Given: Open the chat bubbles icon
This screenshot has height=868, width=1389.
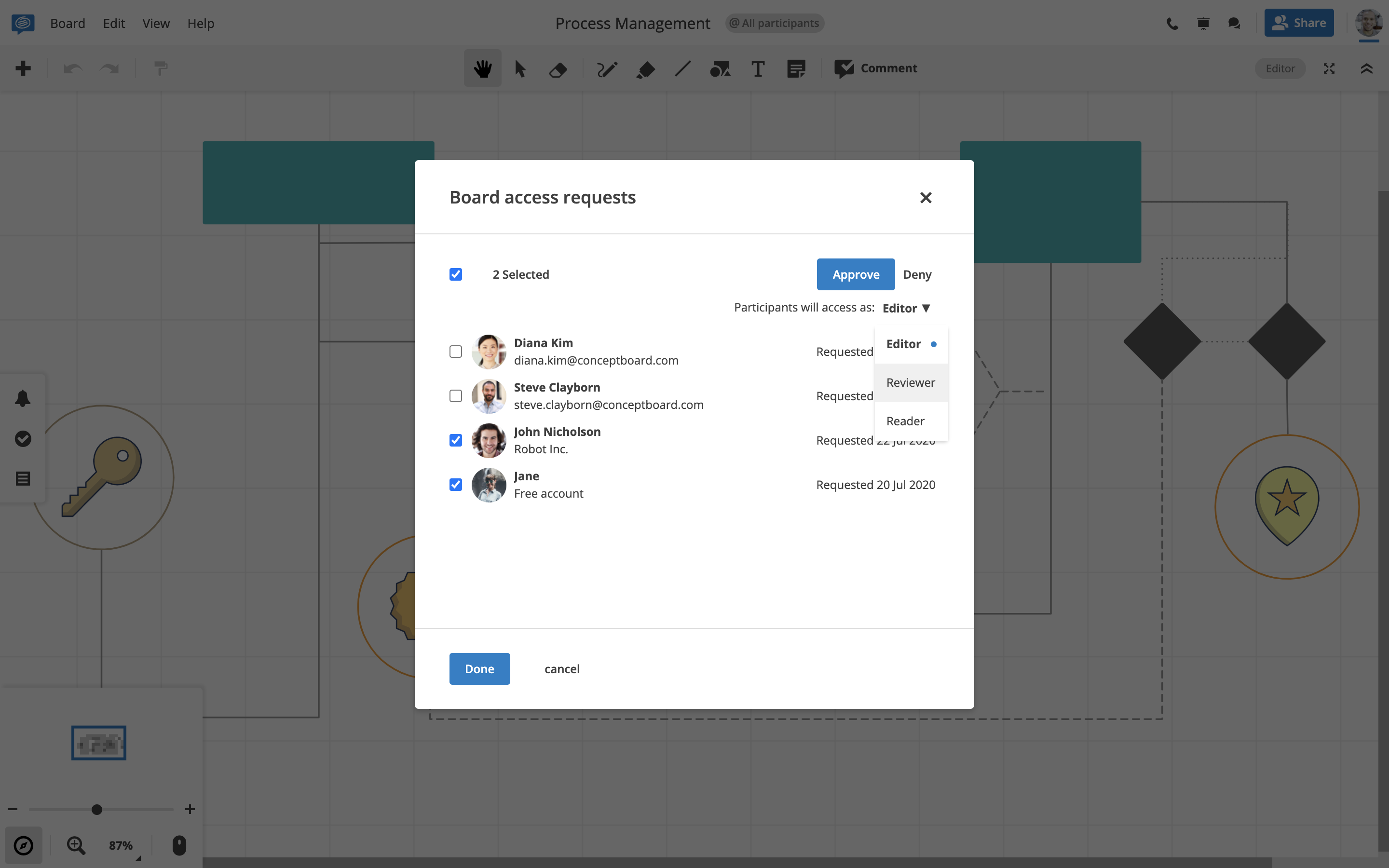Looking at the screenshot, I should 1234,24.
